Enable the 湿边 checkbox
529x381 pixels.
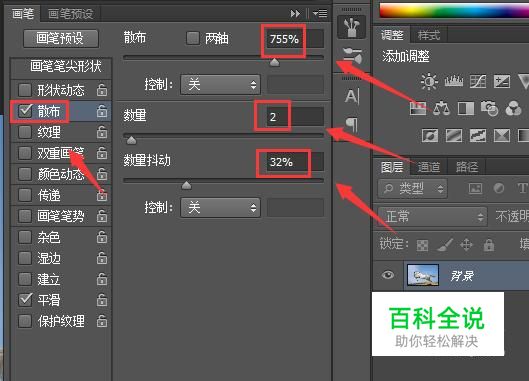click(25, 258)
